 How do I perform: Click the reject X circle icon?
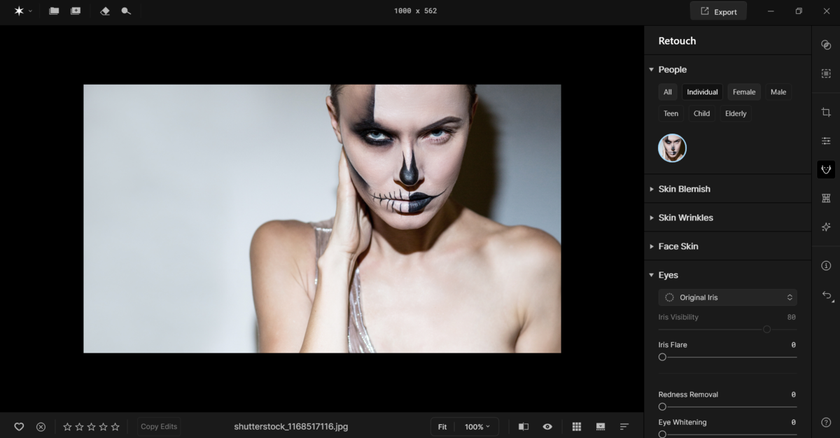click(41, 427)
